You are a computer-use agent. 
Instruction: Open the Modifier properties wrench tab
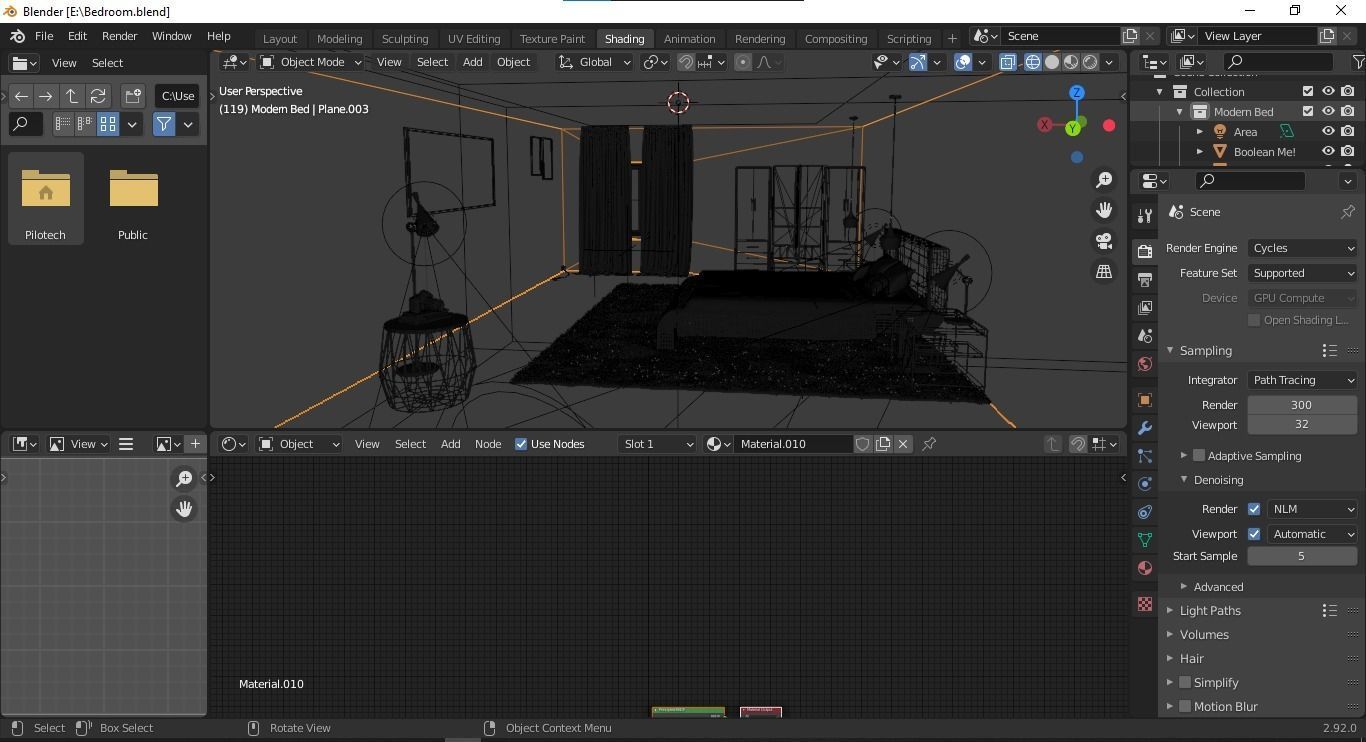tap(1145, 428)
